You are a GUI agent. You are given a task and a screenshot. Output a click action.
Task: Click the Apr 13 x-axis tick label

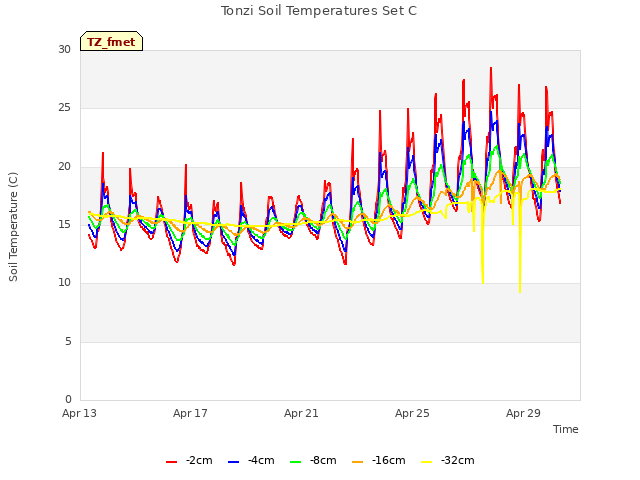point(80,413)
